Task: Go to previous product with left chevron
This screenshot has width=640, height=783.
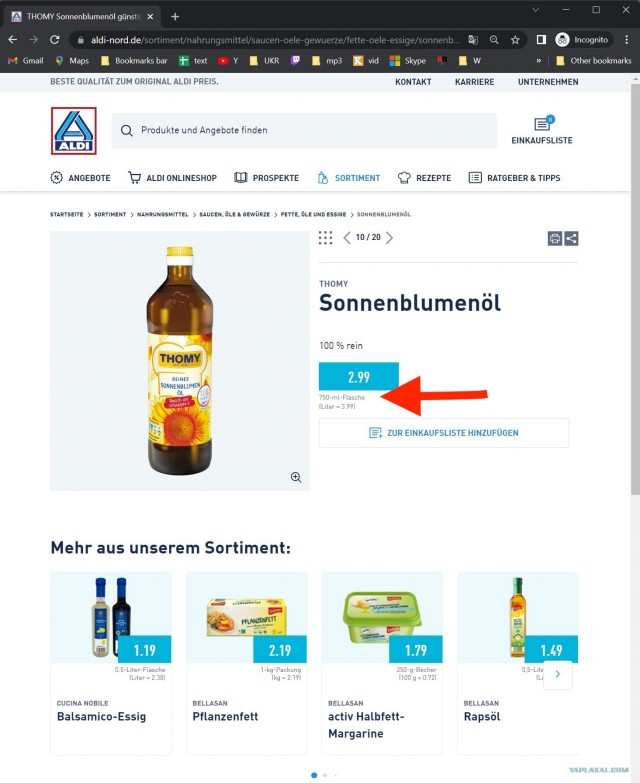Action: point(347,238)
